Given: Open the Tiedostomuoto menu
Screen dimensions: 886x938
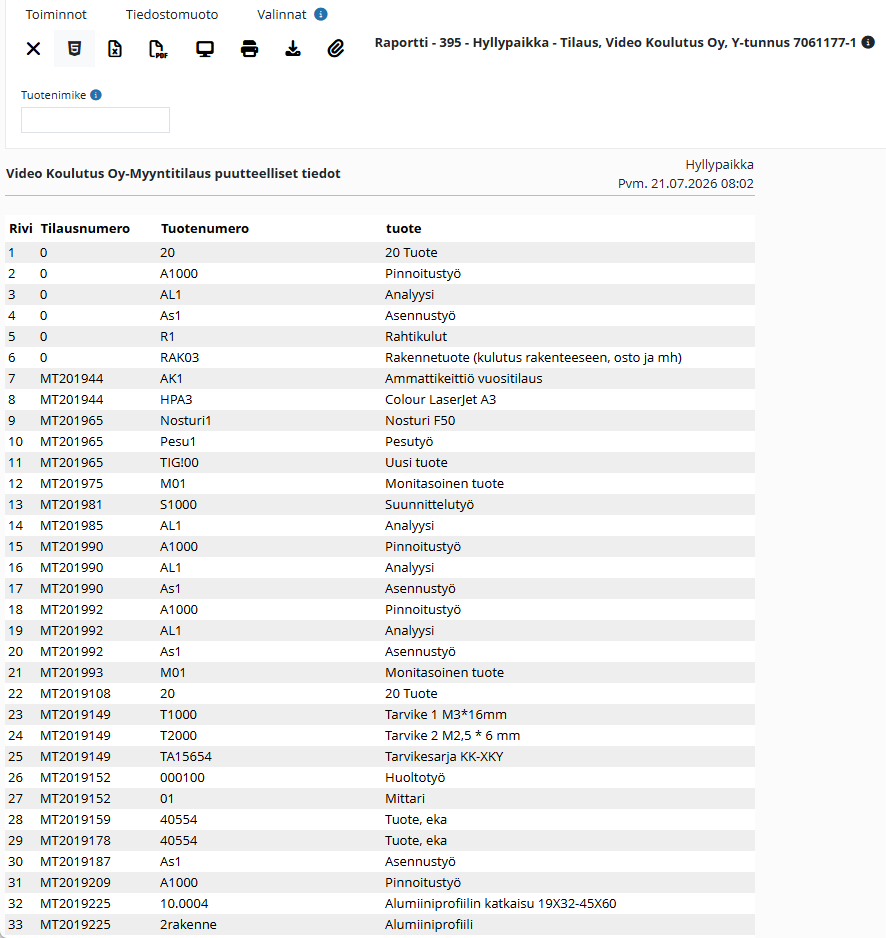Looking at the screenshot, I should pyautogui.click(x=172, y=14).
